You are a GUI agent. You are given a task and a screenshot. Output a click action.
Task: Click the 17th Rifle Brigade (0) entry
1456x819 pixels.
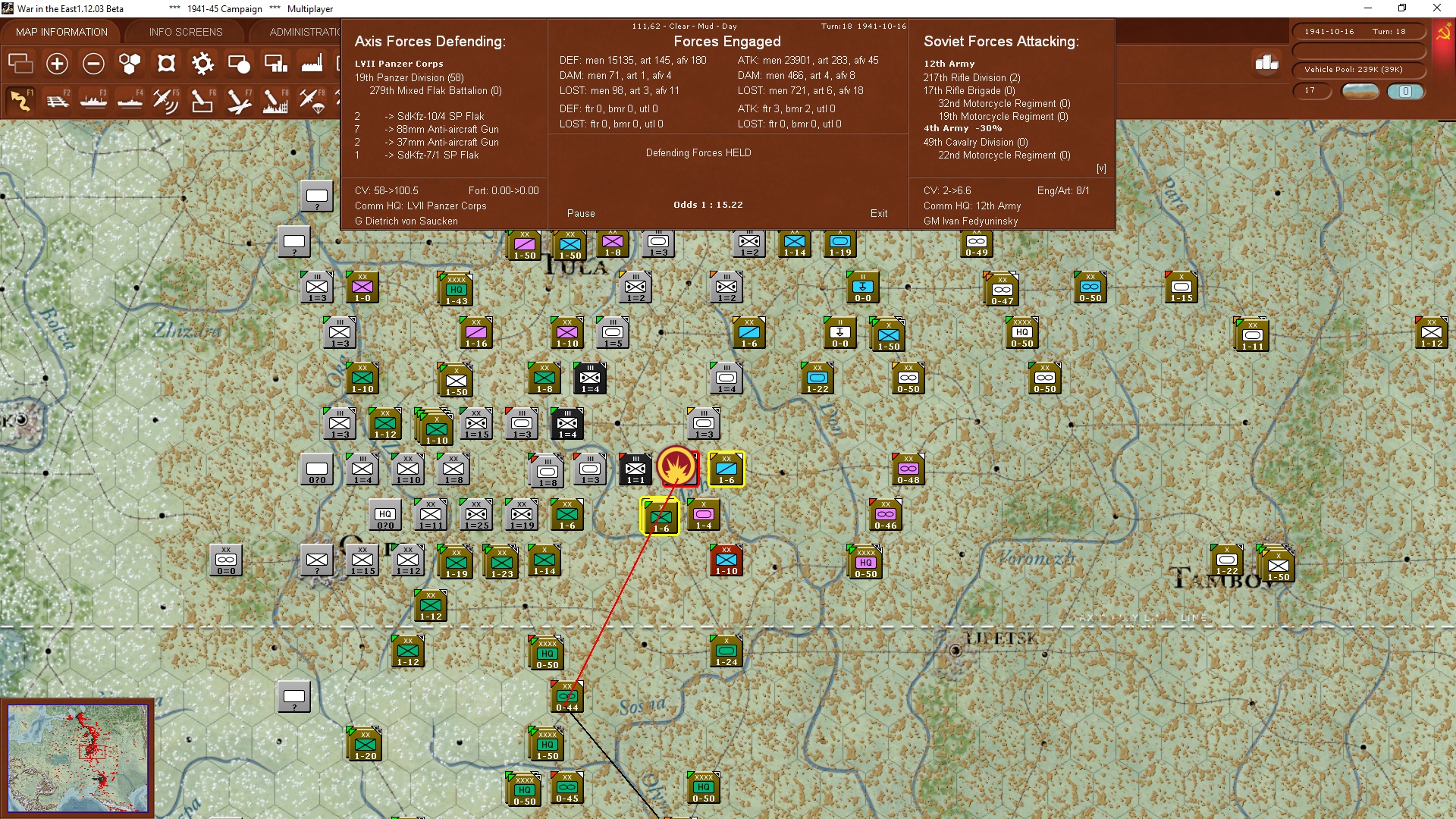(969, 90)
